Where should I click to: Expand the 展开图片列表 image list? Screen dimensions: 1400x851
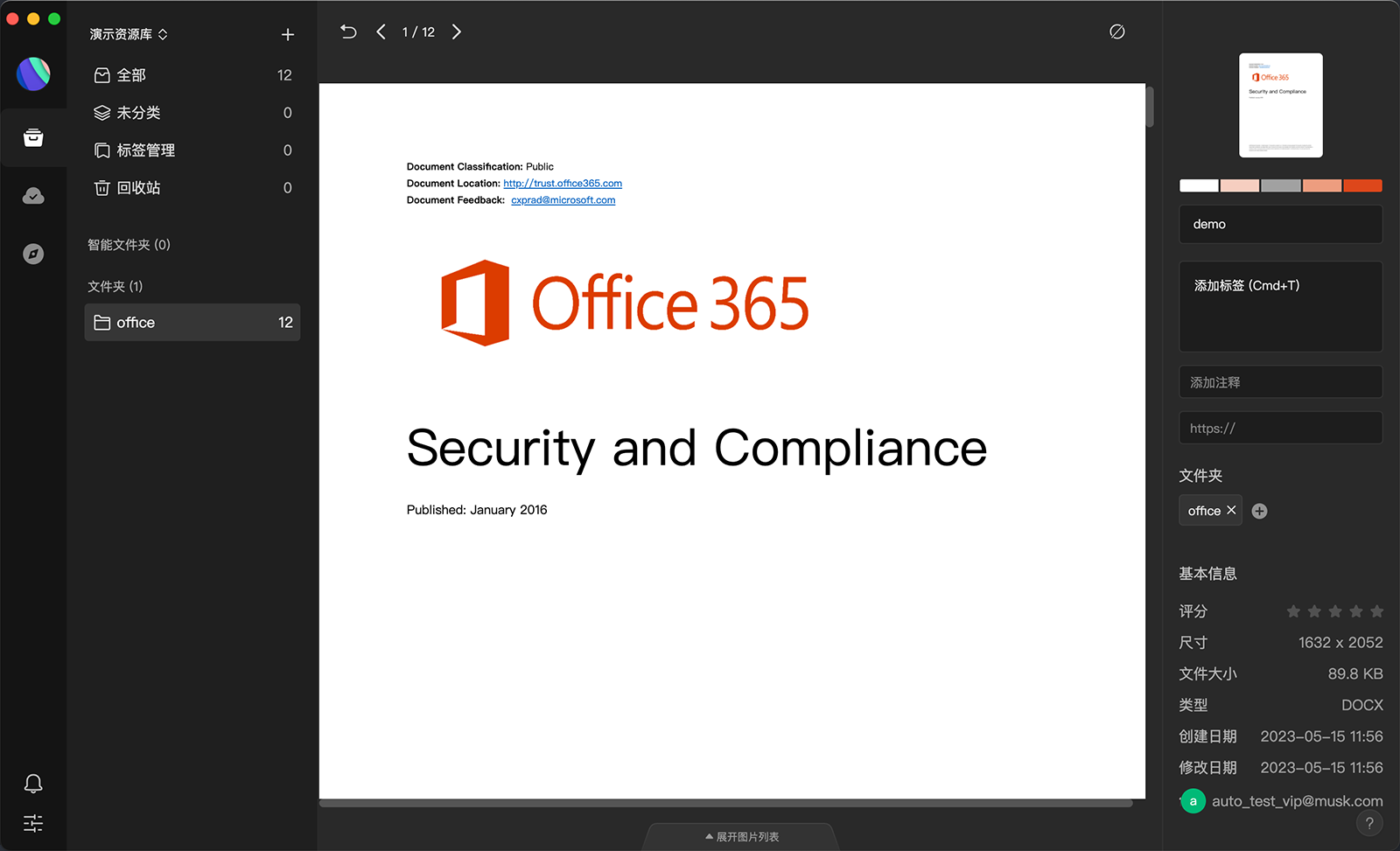(742, 837)
